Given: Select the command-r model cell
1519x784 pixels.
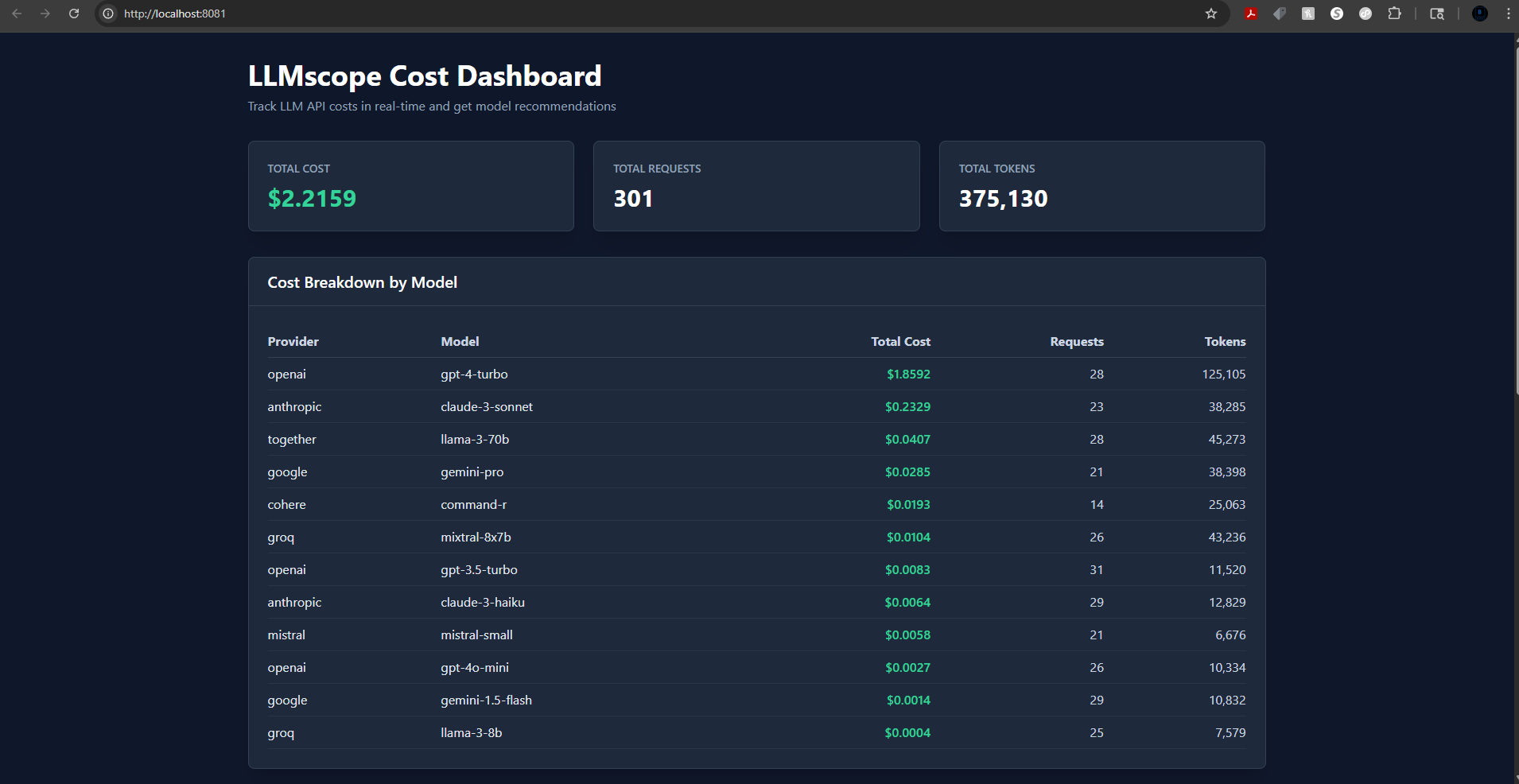Looking at the screenshot, I should pyautogui.click(x=473, y=504).
